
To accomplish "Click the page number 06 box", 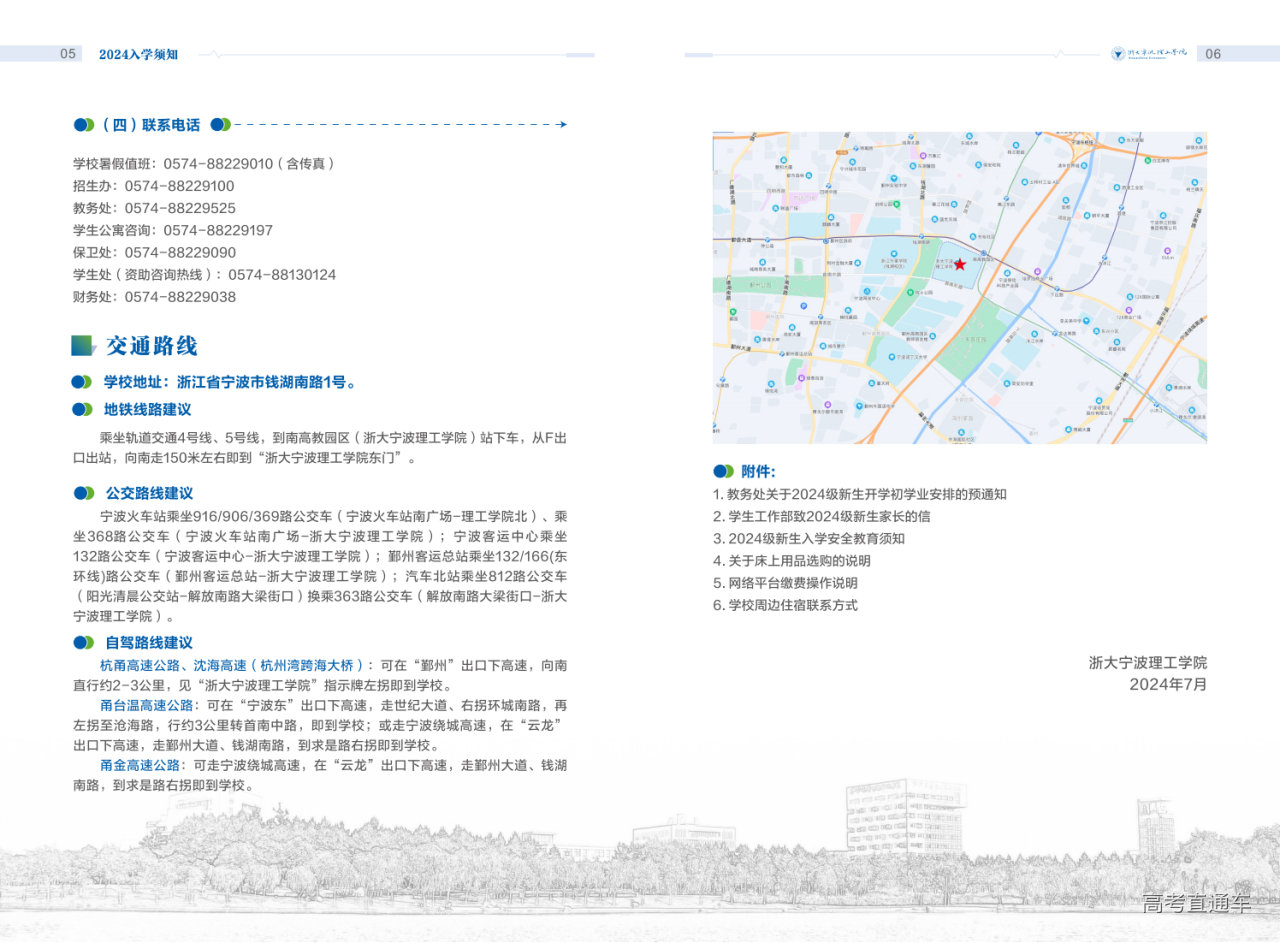I will tap(1212, 54).
